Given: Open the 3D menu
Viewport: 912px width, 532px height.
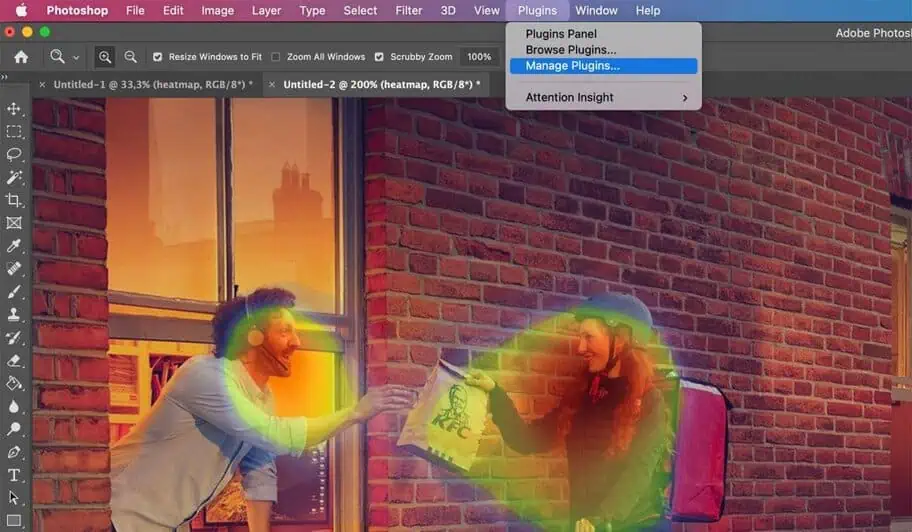Looking at the screenshot, I should [448, 10].
